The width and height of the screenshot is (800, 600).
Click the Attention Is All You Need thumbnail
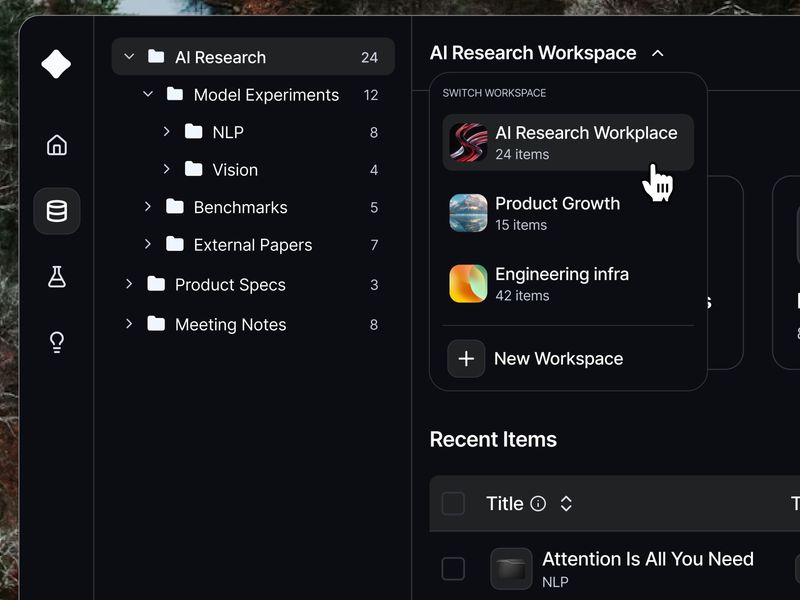pos(511,568)
